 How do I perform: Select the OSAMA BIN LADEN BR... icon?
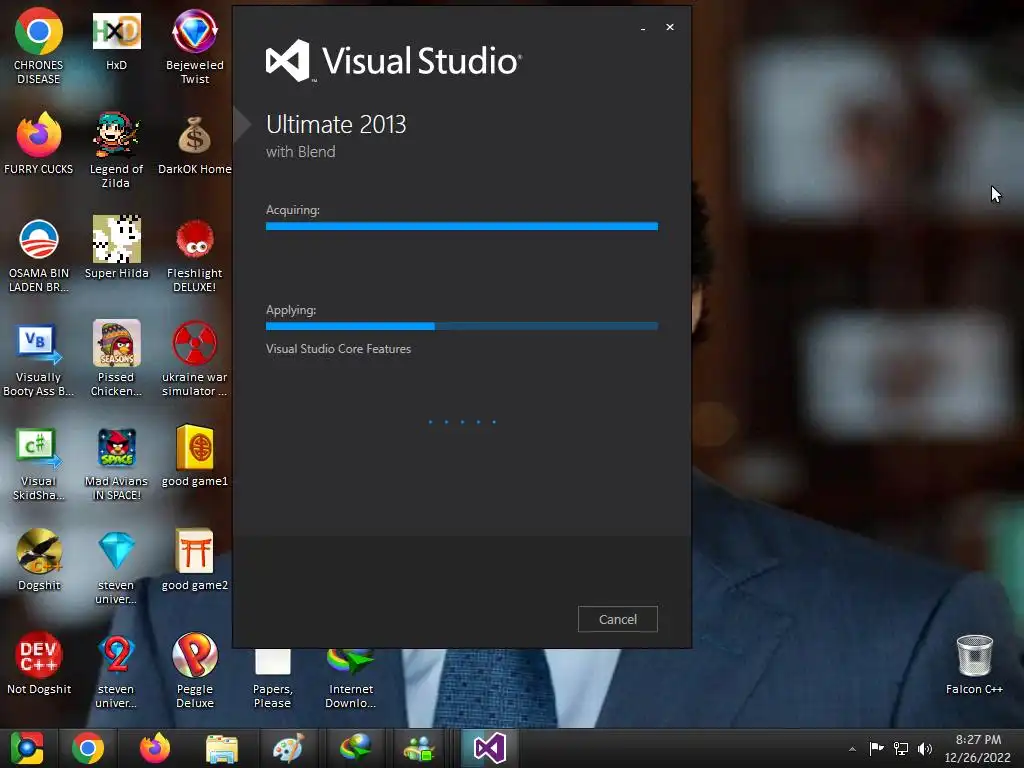(39, 255)
